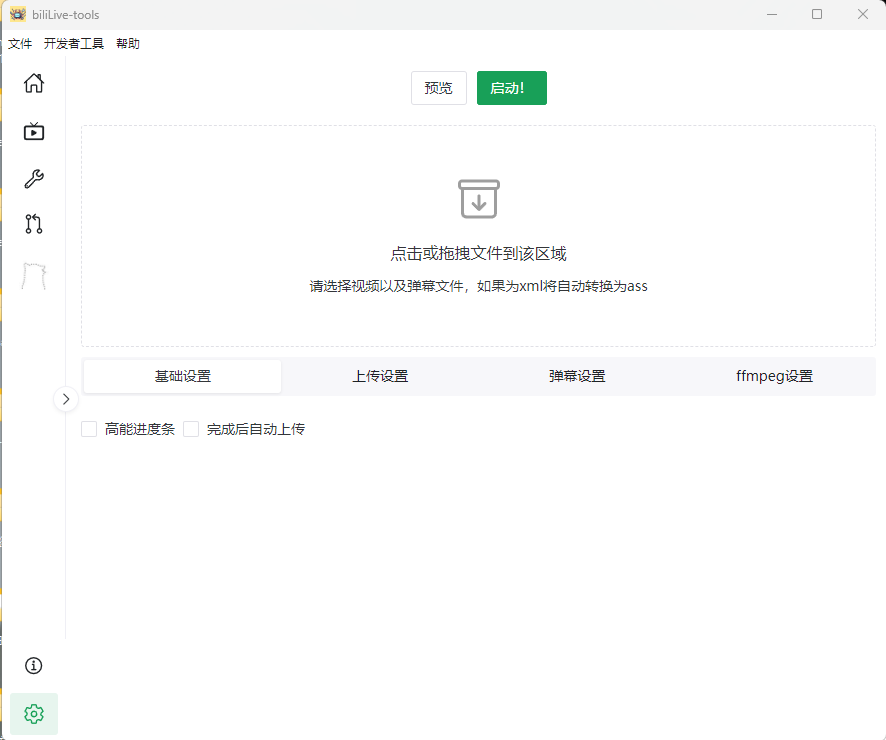Click the faded cat ears icon in the sidebar

34,276
